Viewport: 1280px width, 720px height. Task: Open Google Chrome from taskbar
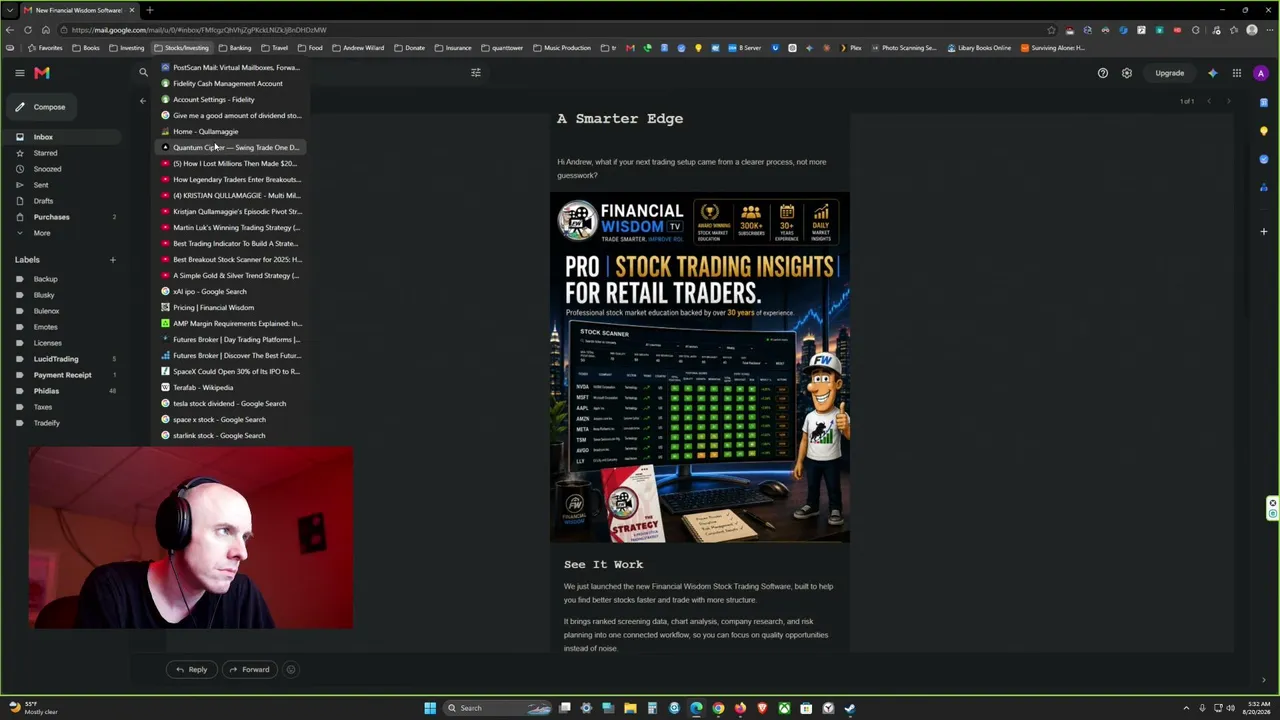coord(718,708)
